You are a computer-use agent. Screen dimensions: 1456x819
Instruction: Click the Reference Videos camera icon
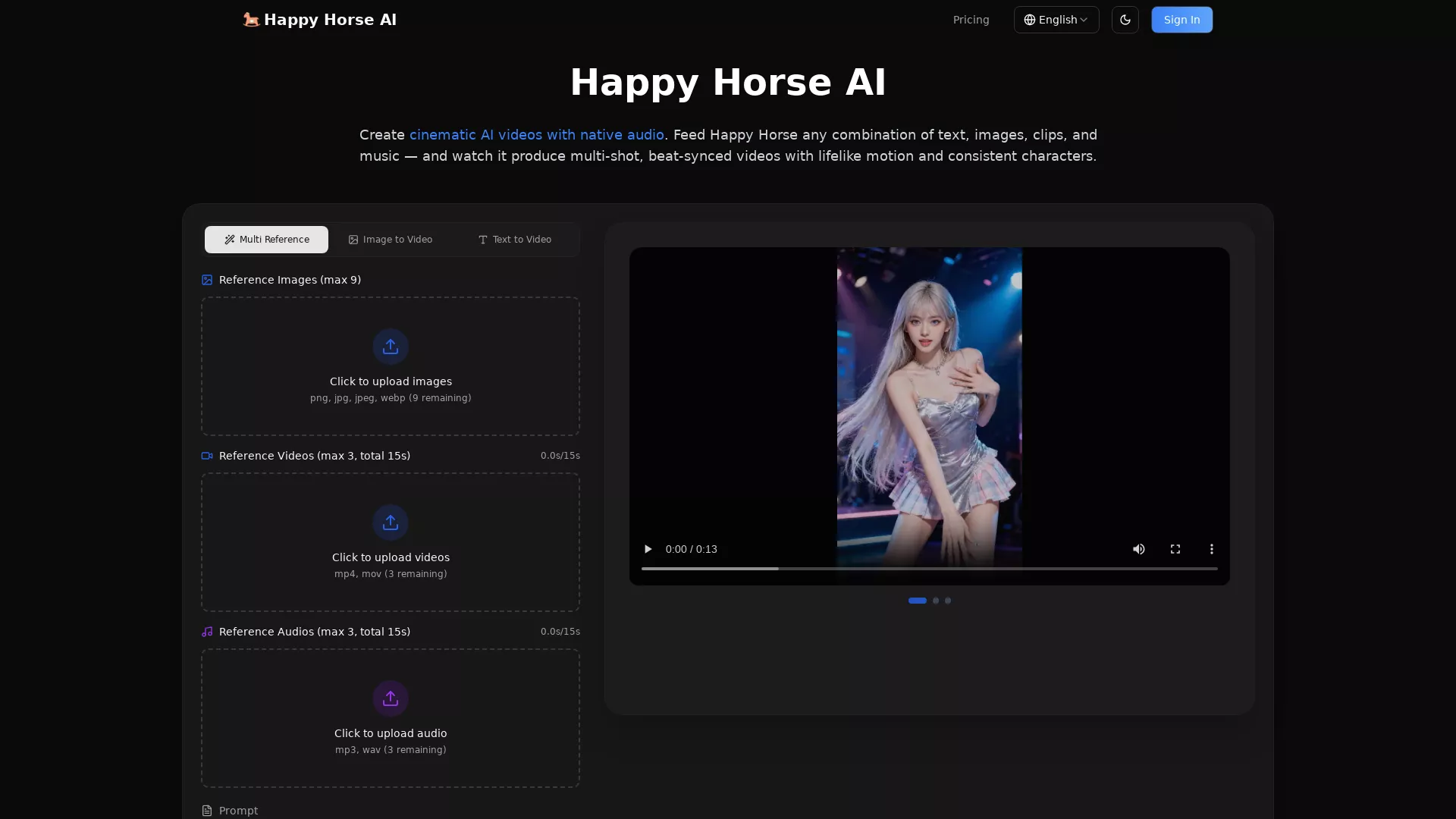[207, 456]
